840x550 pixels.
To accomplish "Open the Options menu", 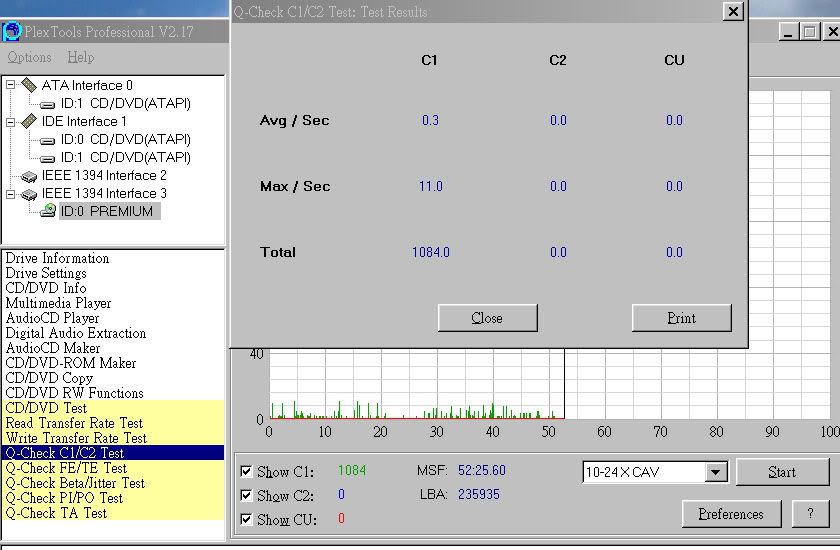I will pyautogui.click(x=29, y=57).
